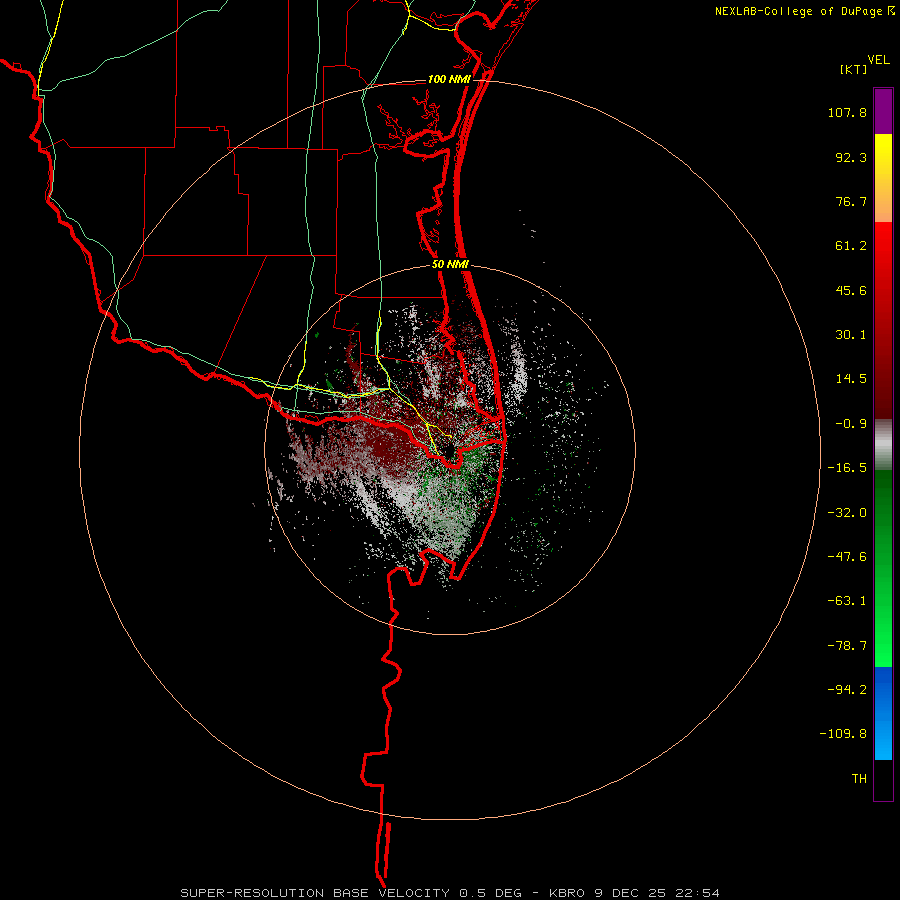Image resolution: width=900 pixels, height=900 pixels.
Task: Click the 45.6 velocity scale value
Action: click(x=851, y=290)
